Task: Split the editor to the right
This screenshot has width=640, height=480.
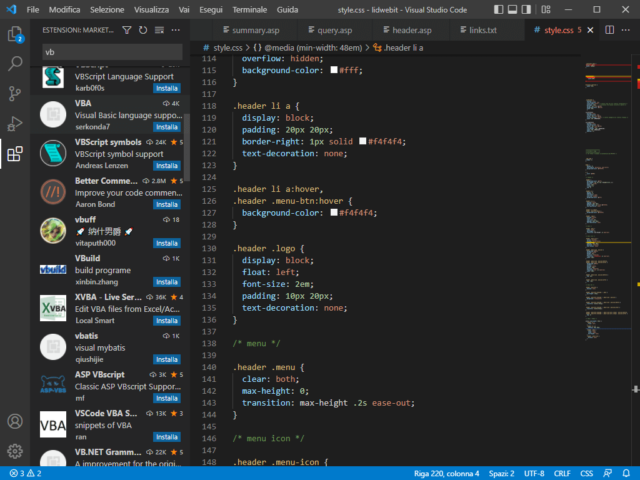Action: point(609,30)
